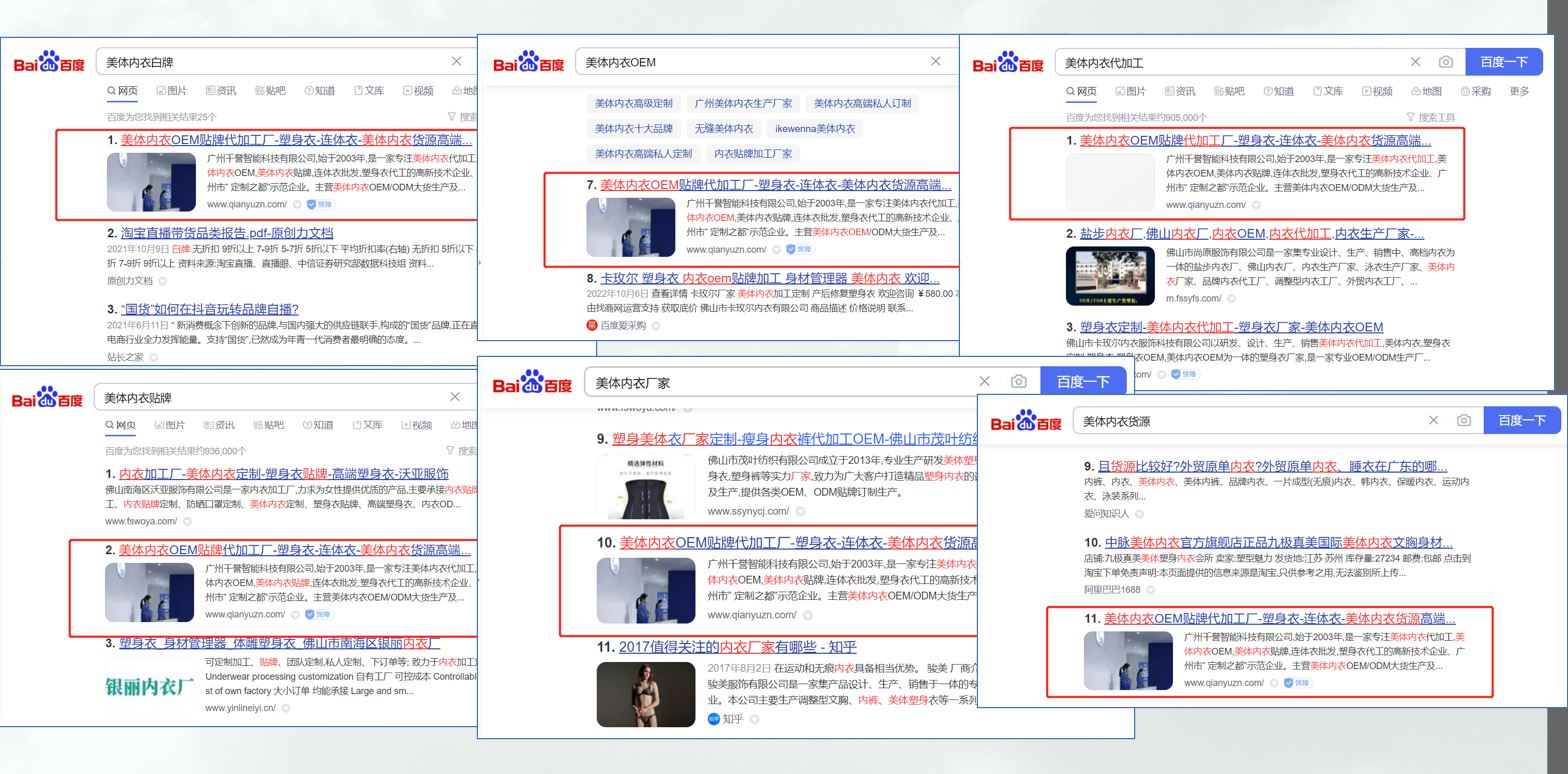Image resolution: width=1568 pixels, height=774 pixels.
Task: Click camera icon in 美体内衣厂家 search box
Action: click(1018, 381)
